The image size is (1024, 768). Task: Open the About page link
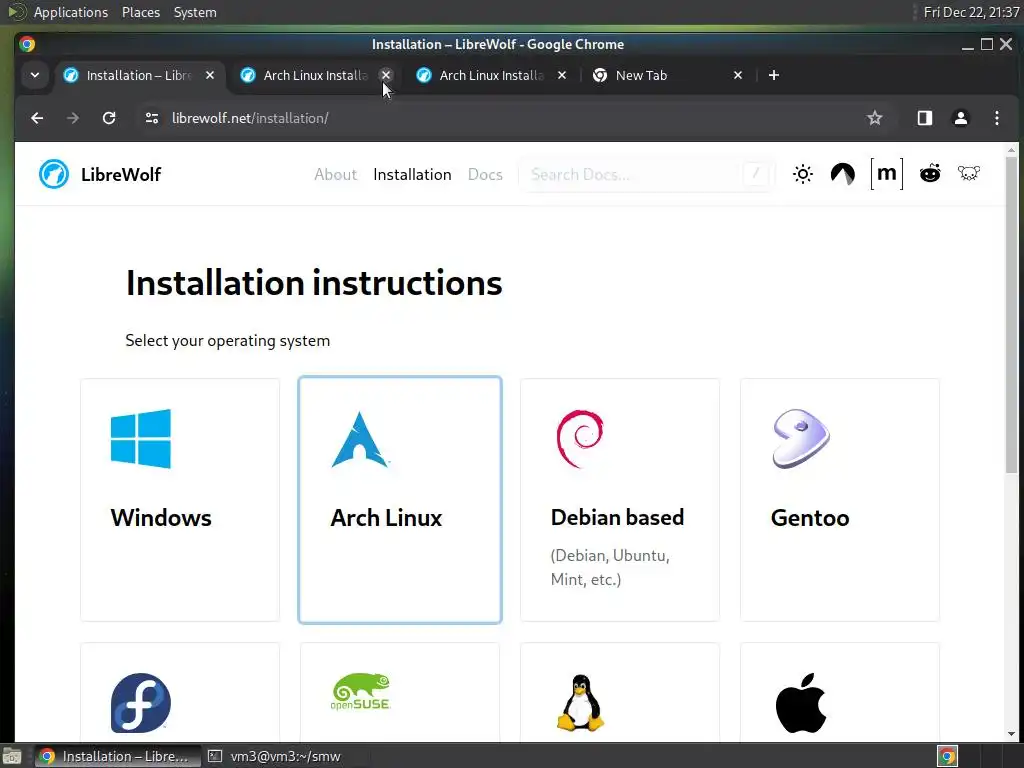click(x=336, y=174)
